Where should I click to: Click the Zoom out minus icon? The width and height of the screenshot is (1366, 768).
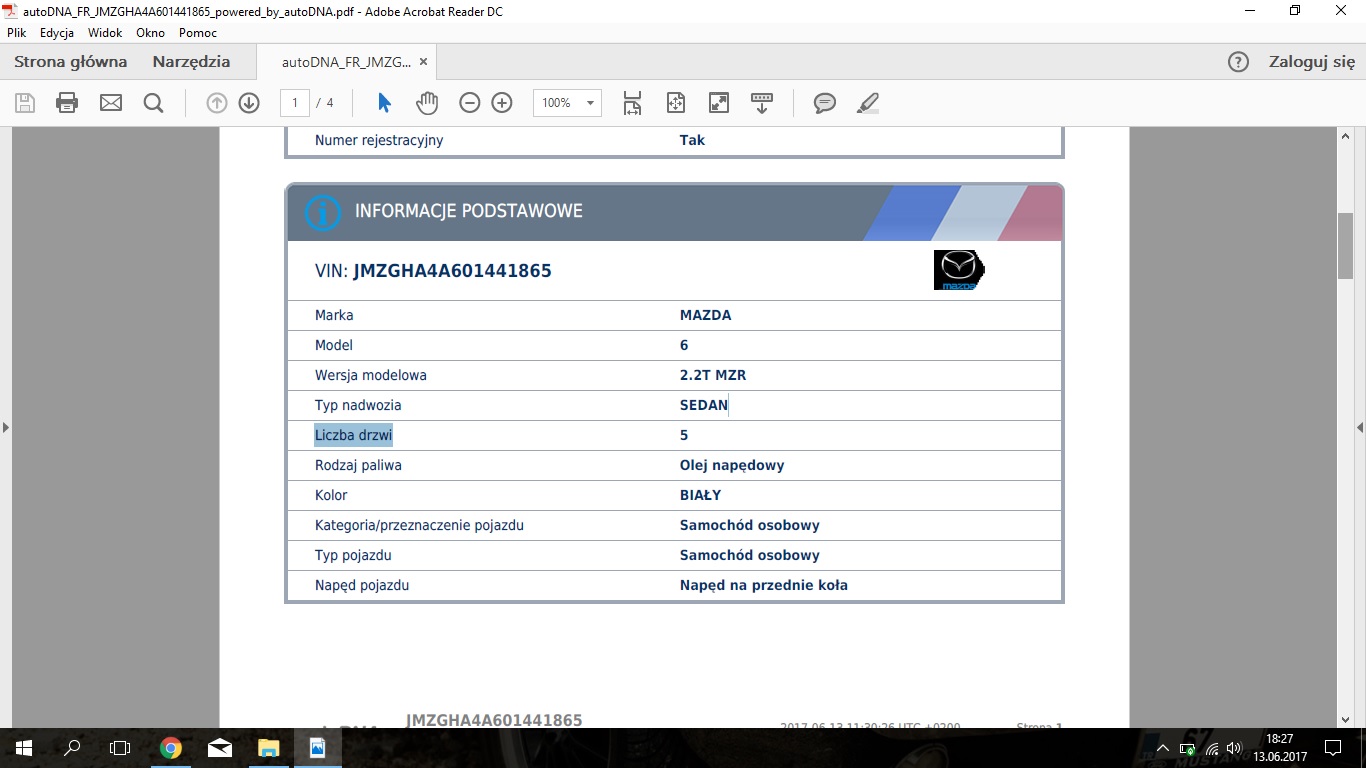click(x=470, y=103)
